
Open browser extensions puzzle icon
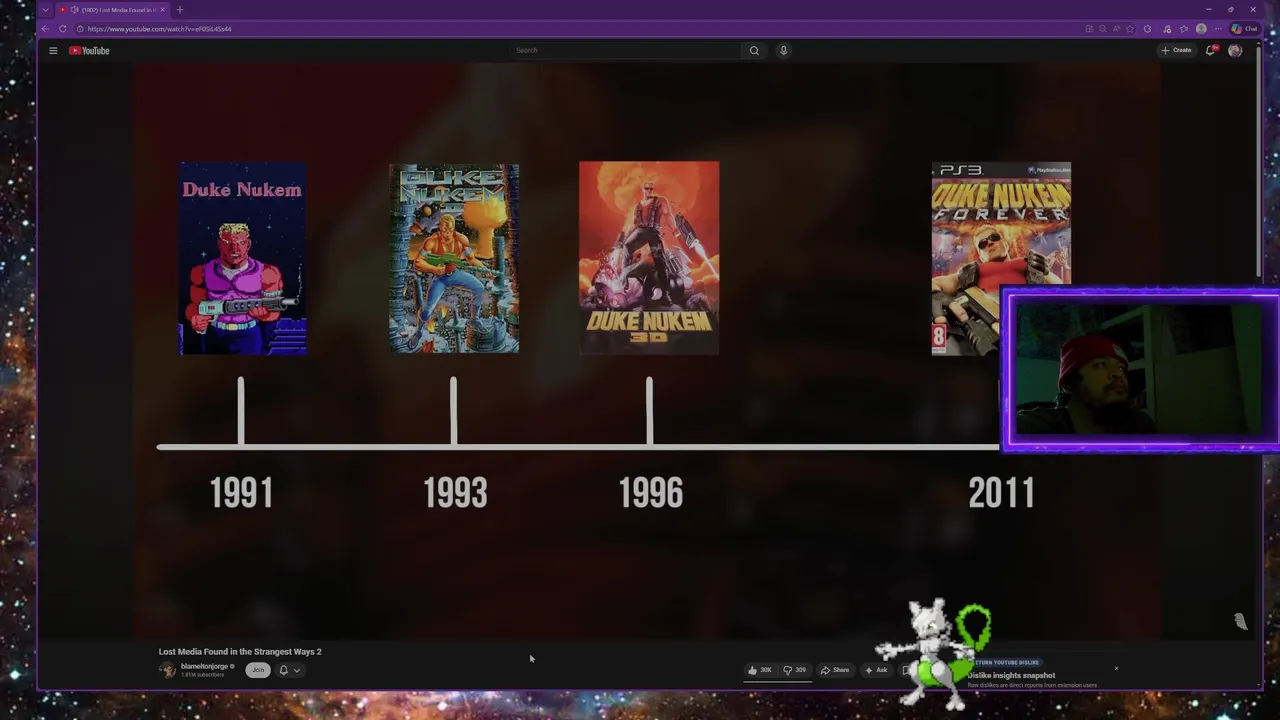pos(1147,28)
